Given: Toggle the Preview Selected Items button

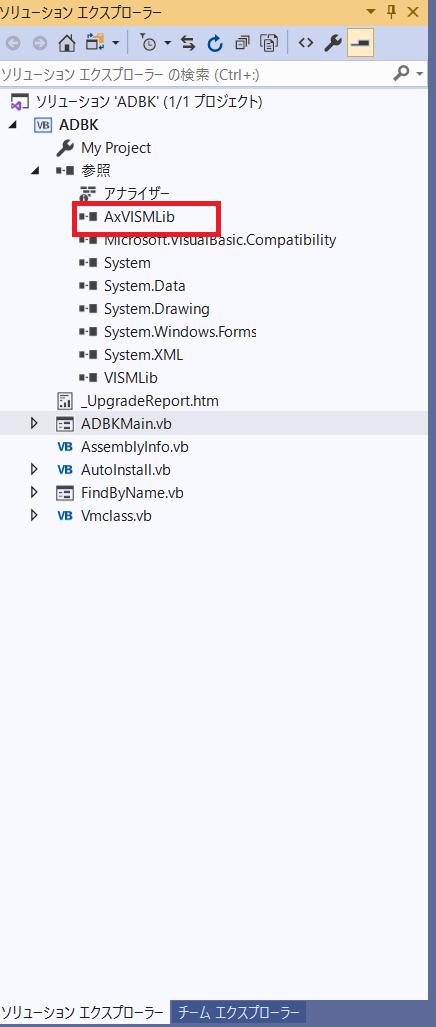Looking at the screenshot, I should click(x=360, y=43).
